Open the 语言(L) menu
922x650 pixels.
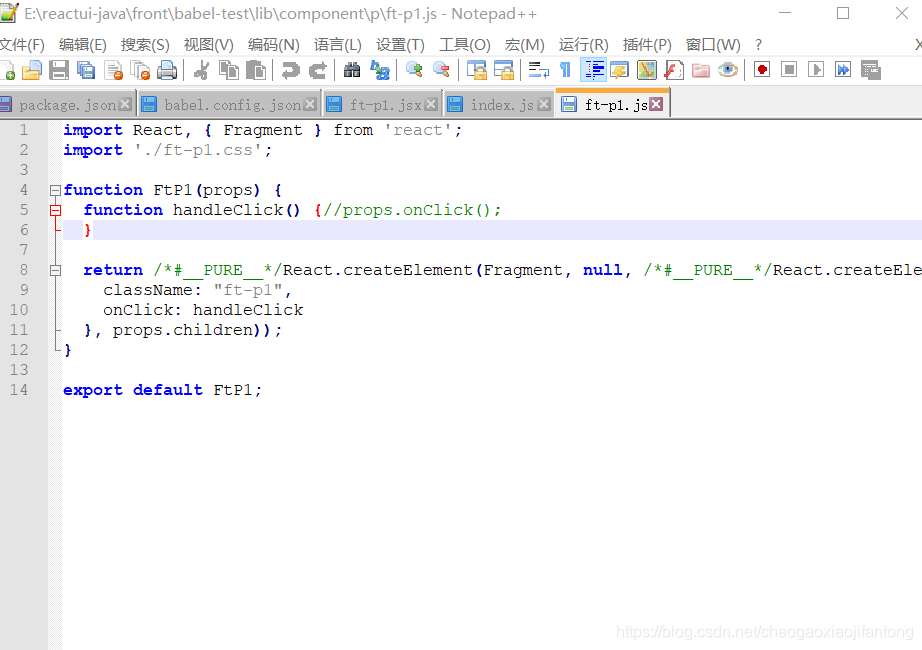pyautogui.click(x=338, y=45)
